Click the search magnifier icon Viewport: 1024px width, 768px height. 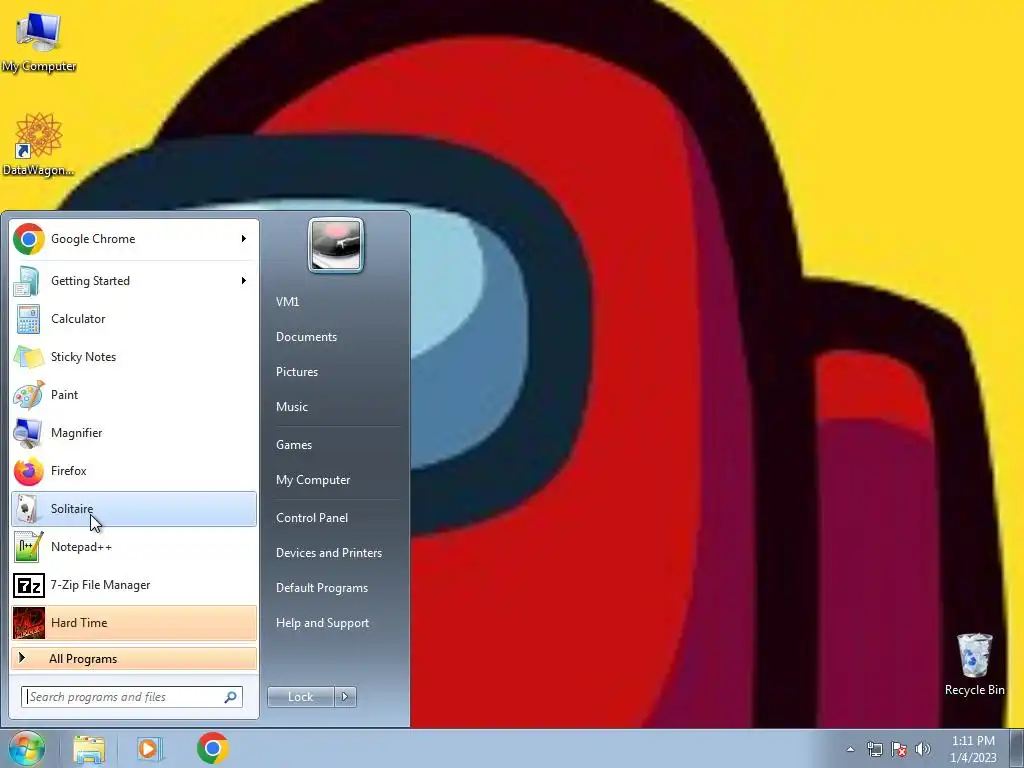(231, 697)
